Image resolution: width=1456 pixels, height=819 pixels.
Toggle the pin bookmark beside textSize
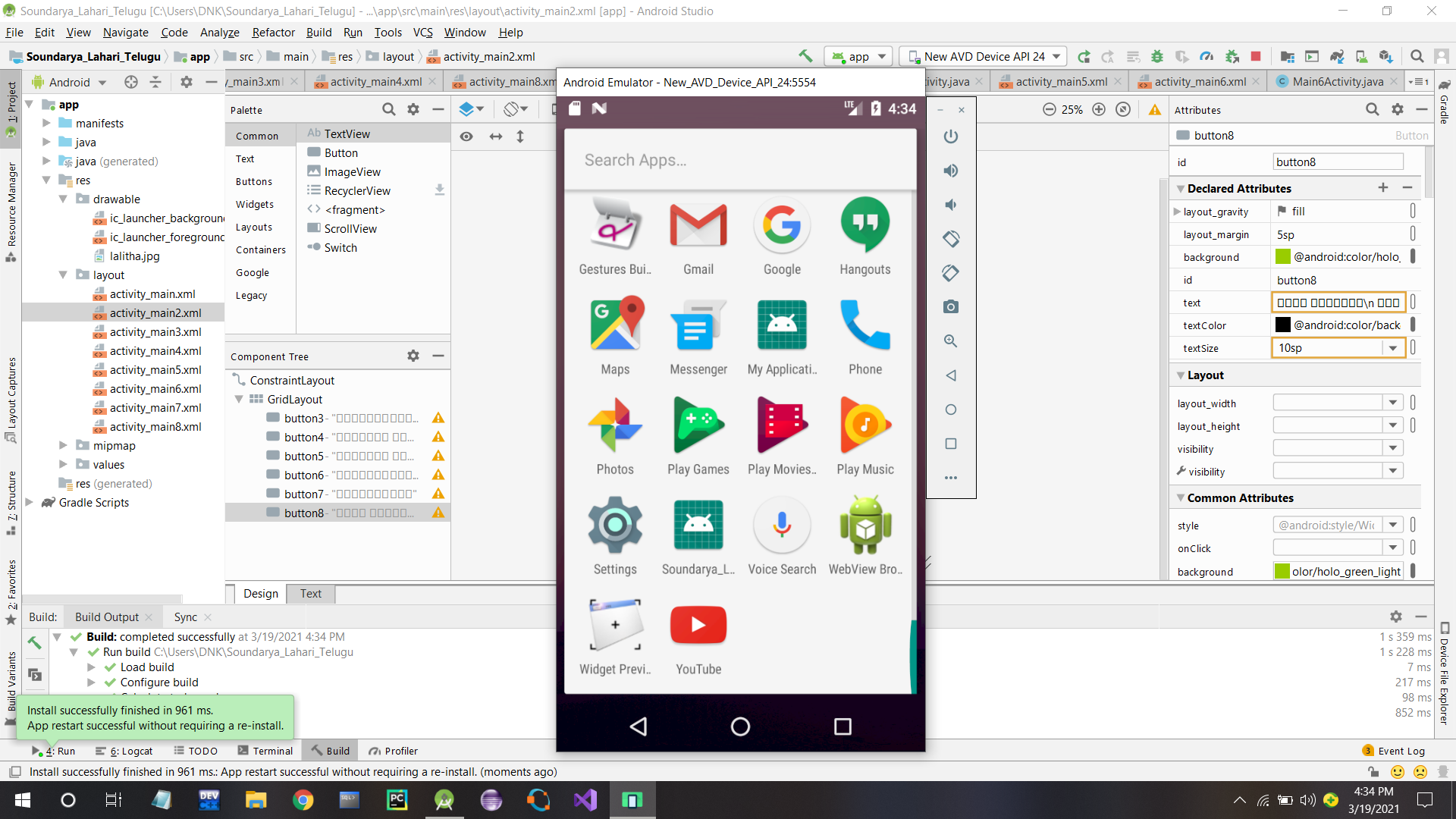(x=1414, y=347)
